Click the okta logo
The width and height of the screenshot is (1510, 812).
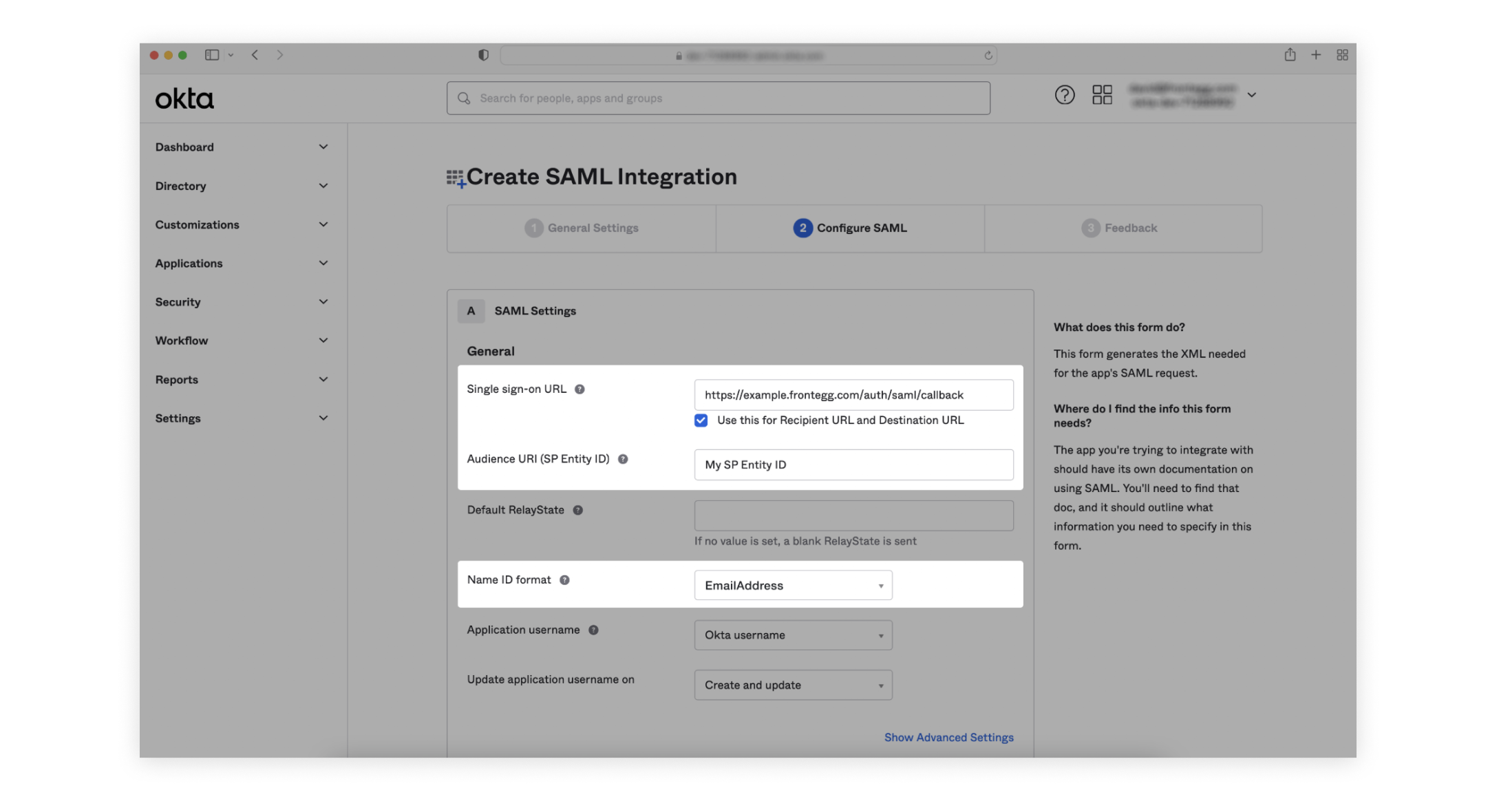pyautogui.click(x=184, y=99)
